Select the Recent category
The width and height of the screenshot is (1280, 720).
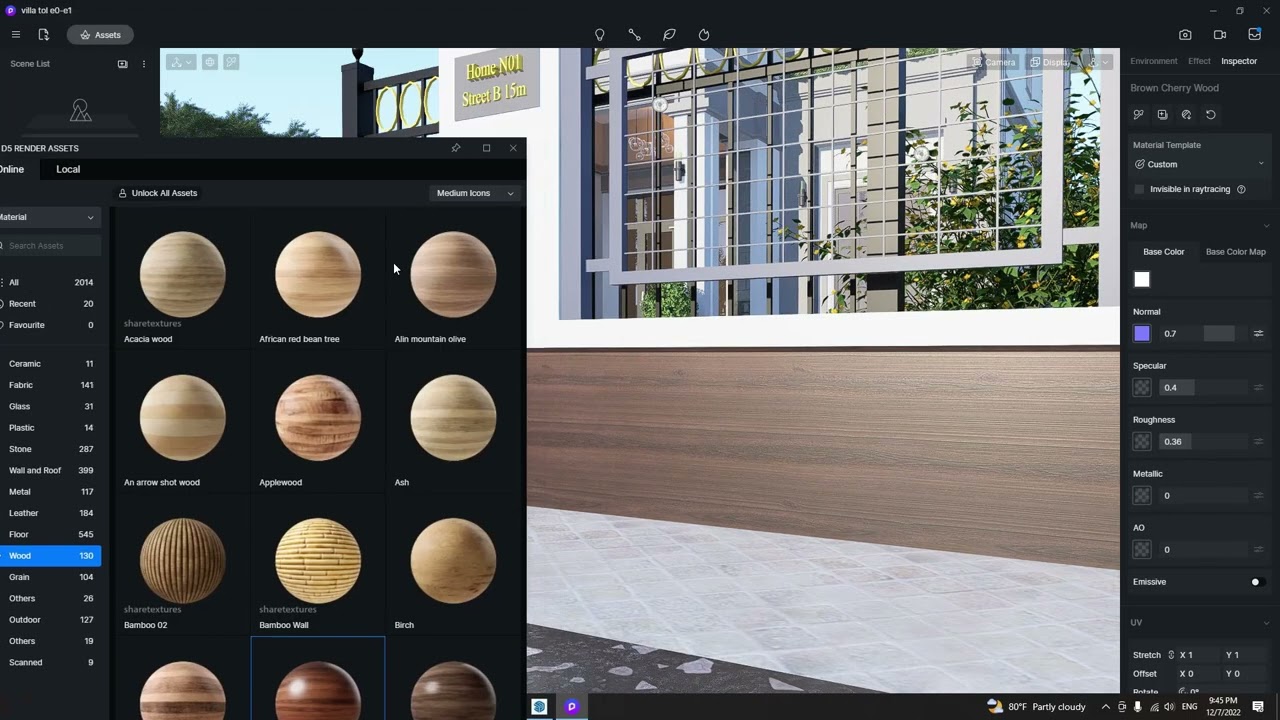[50, 304]
